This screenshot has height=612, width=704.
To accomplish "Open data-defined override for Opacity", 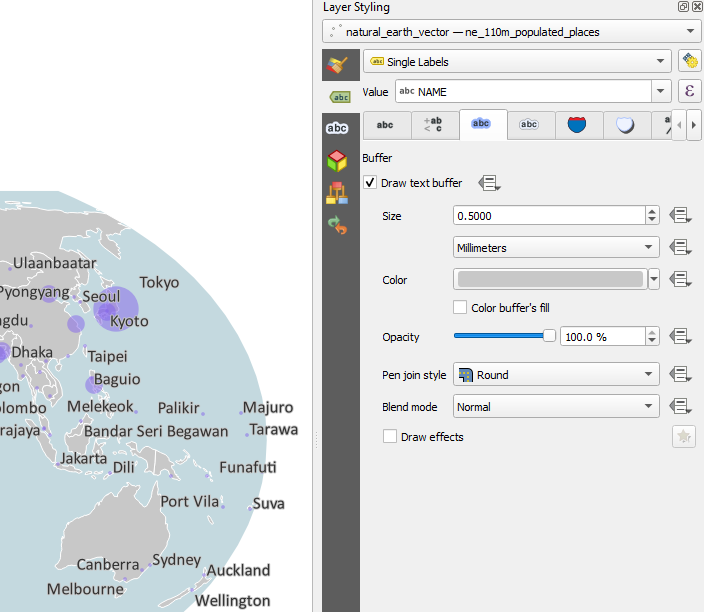I will point(681,336).
